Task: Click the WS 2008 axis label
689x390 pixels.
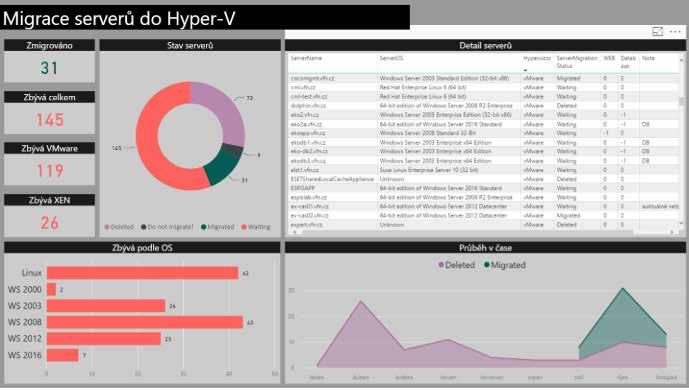Action: pyautogui.click(x=25, y=322)
